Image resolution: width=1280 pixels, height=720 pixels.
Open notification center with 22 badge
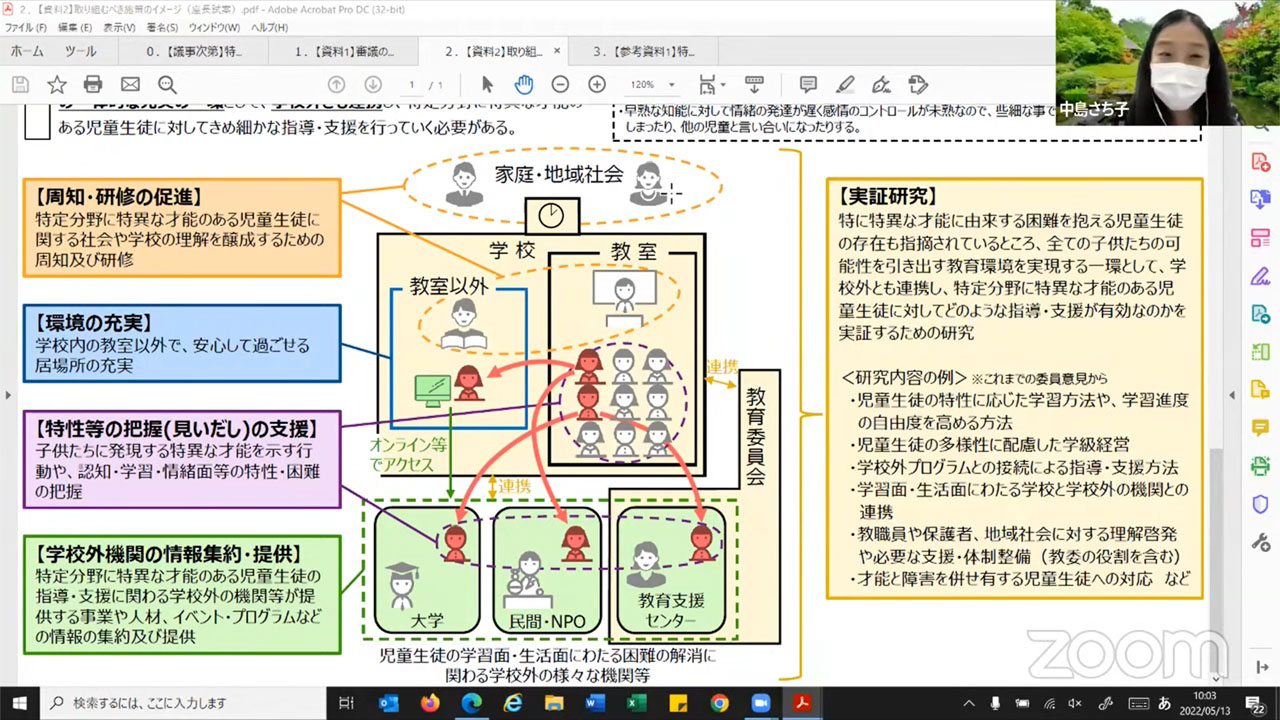coord(1256,702)
